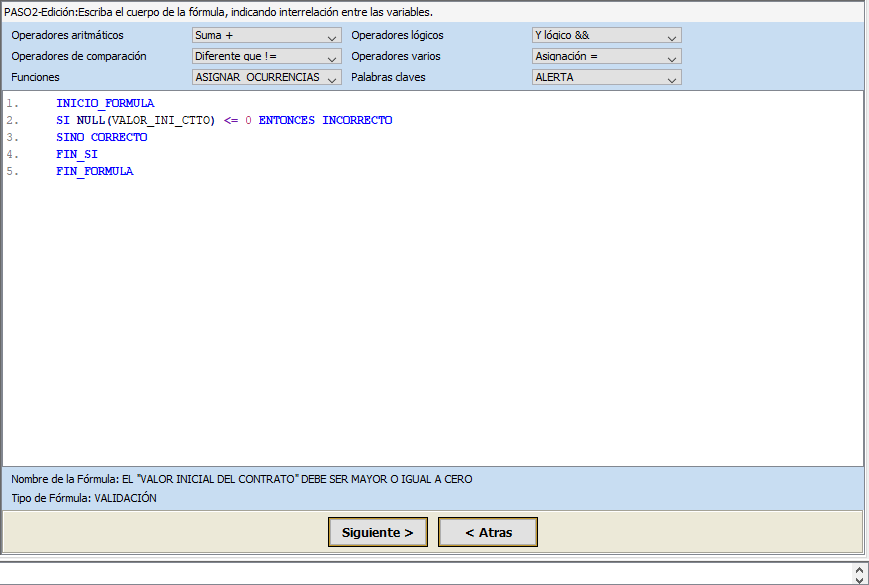The width and height of the screenshot is (869, 585).
Task: Click the VALOR_INI_CTTO variable in formula
Action: point(160,120)
